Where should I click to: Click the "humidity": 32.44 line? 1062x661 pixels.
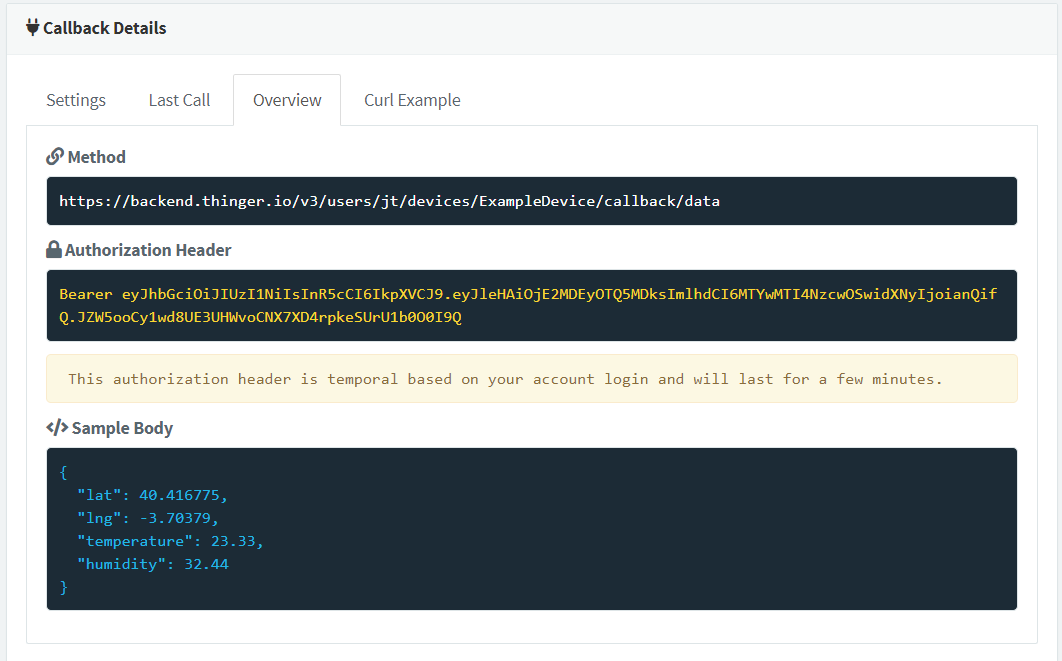(x=153, y=564)
